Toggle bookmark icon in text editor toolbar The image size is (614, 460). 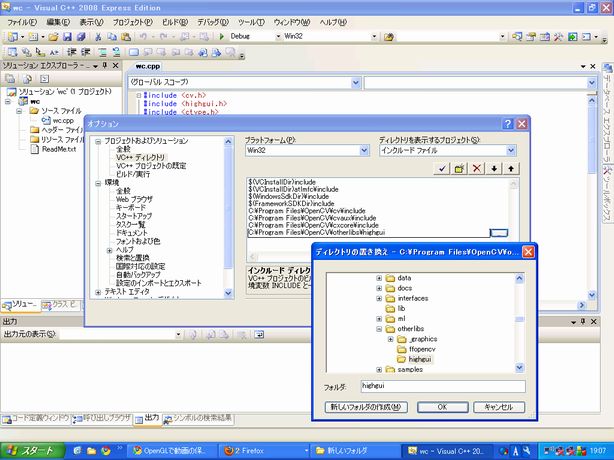[x=134, y=52]
